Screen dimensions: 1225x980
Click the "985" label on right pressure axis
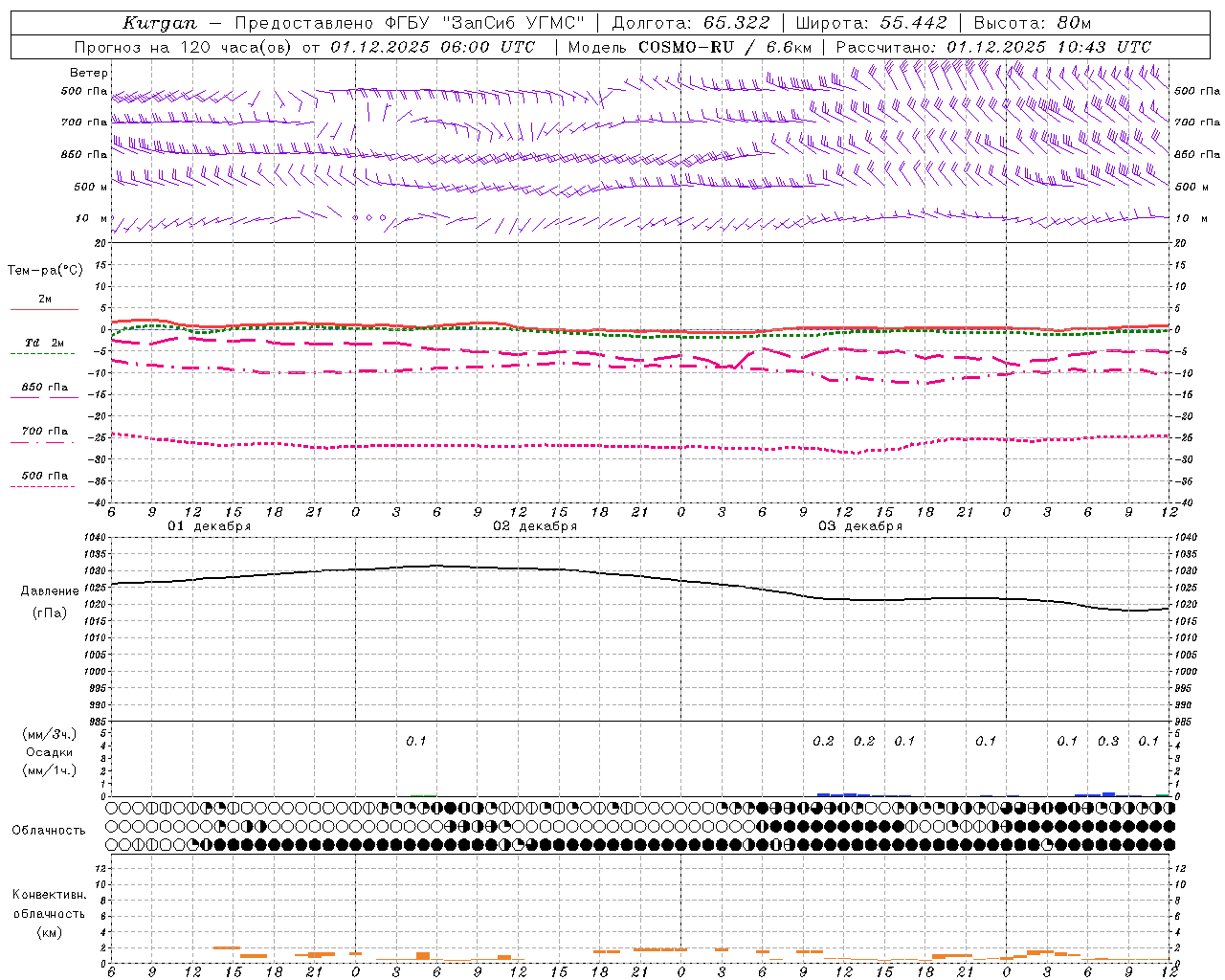(1183, 722)
